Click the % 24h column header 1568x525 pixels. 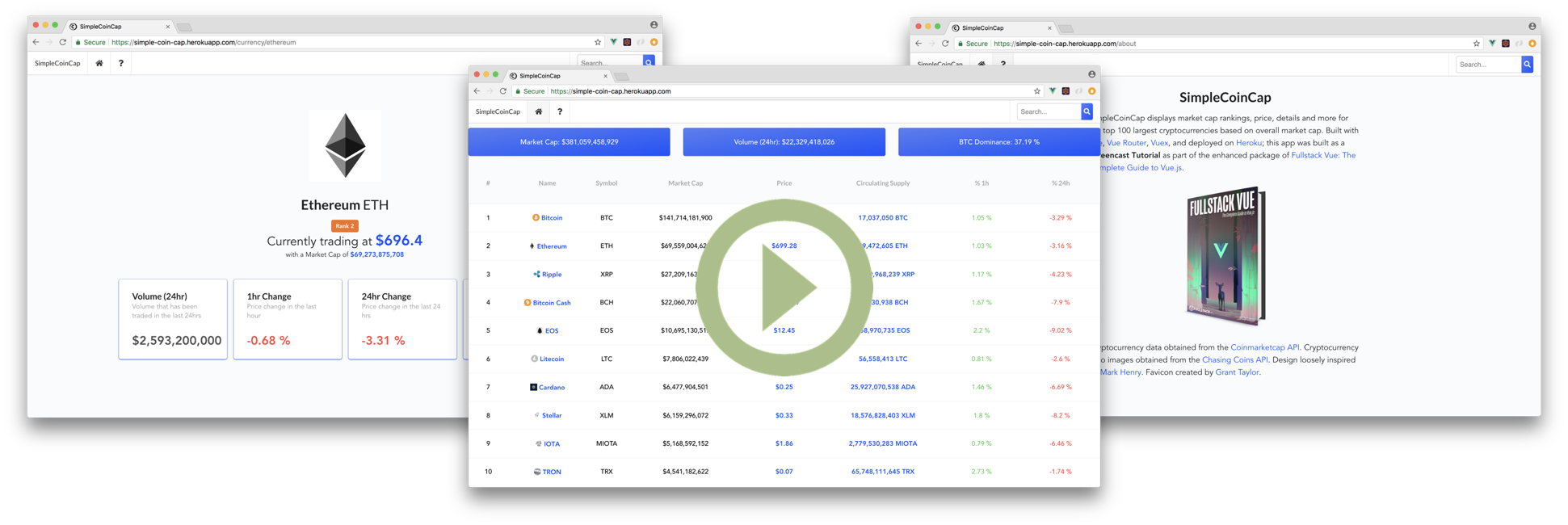coord(1060,183)
